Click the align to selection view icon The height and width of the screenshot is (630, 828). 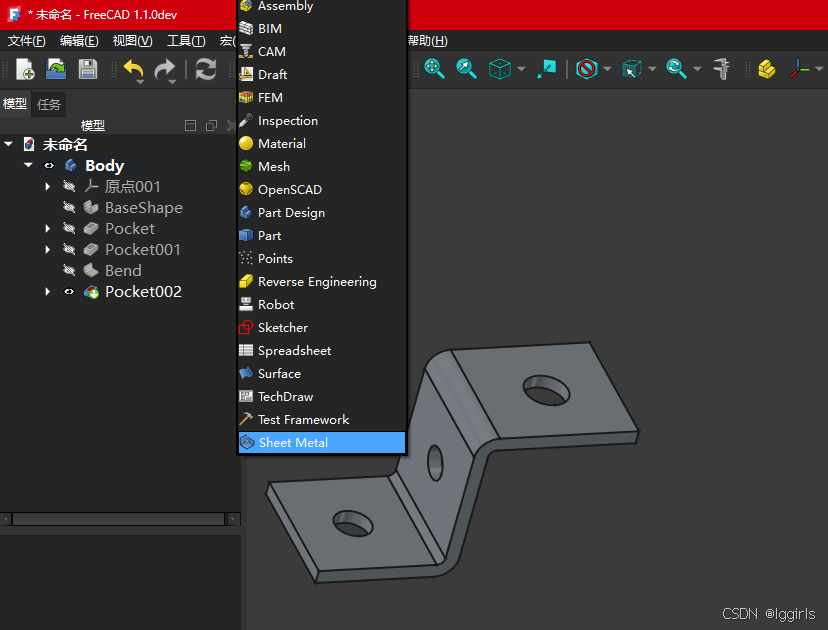coord(546,69)
